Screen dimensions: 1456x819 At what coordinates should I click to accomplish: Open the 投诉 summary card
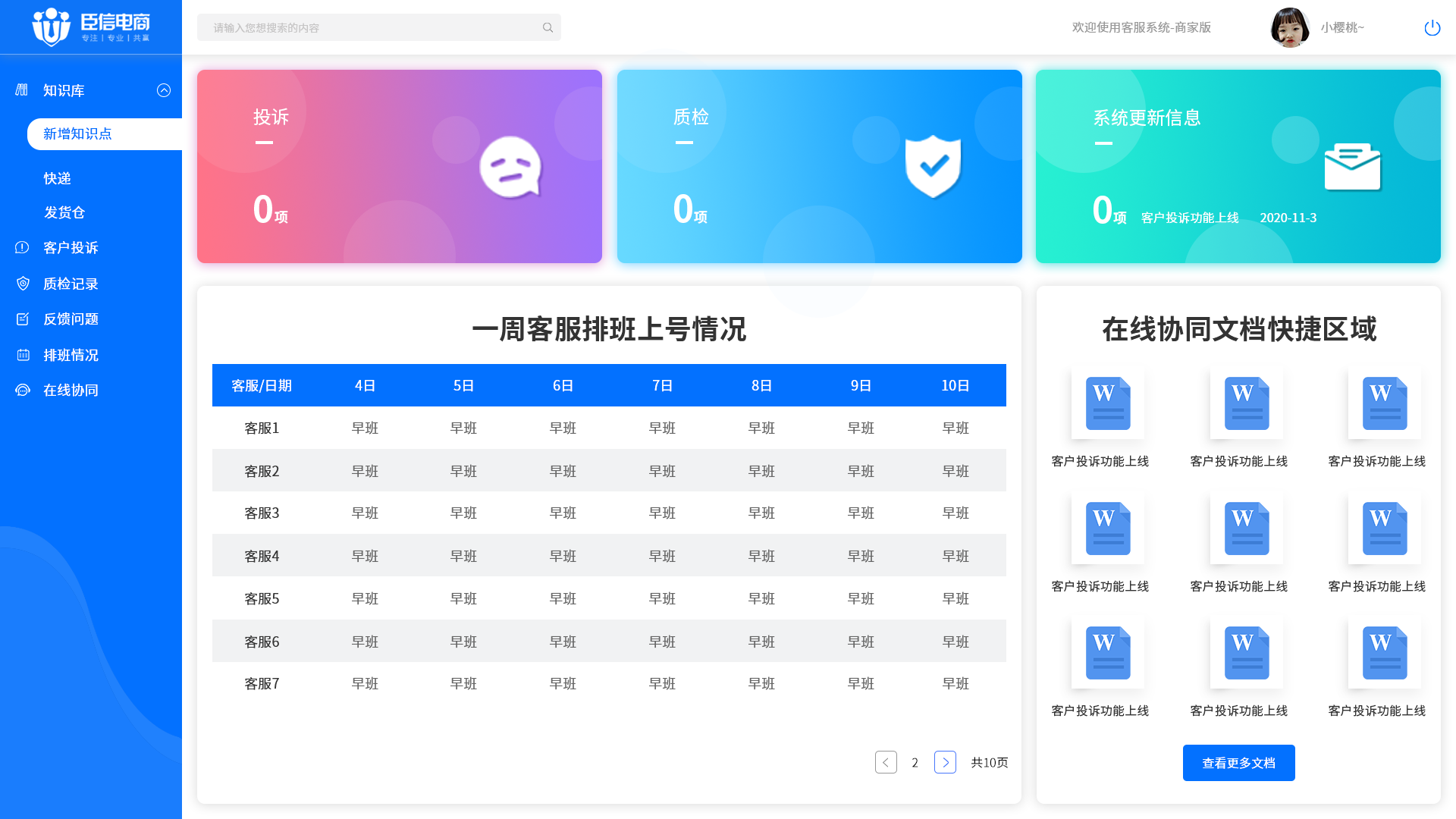(400, 167)
